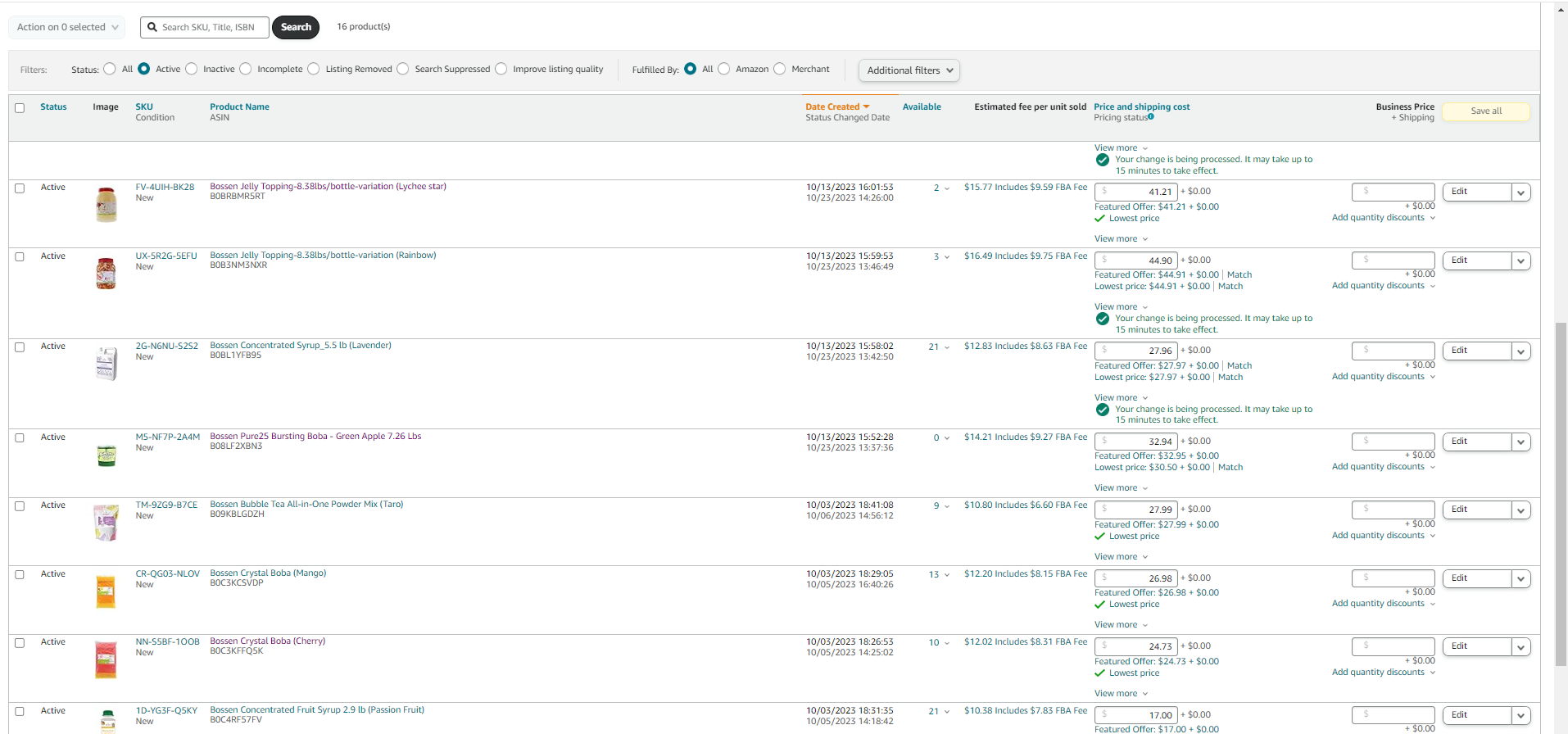The image size is (1568, 734).
Task: Filter by Fulfilled By Amazon
Action: [724, 69]
